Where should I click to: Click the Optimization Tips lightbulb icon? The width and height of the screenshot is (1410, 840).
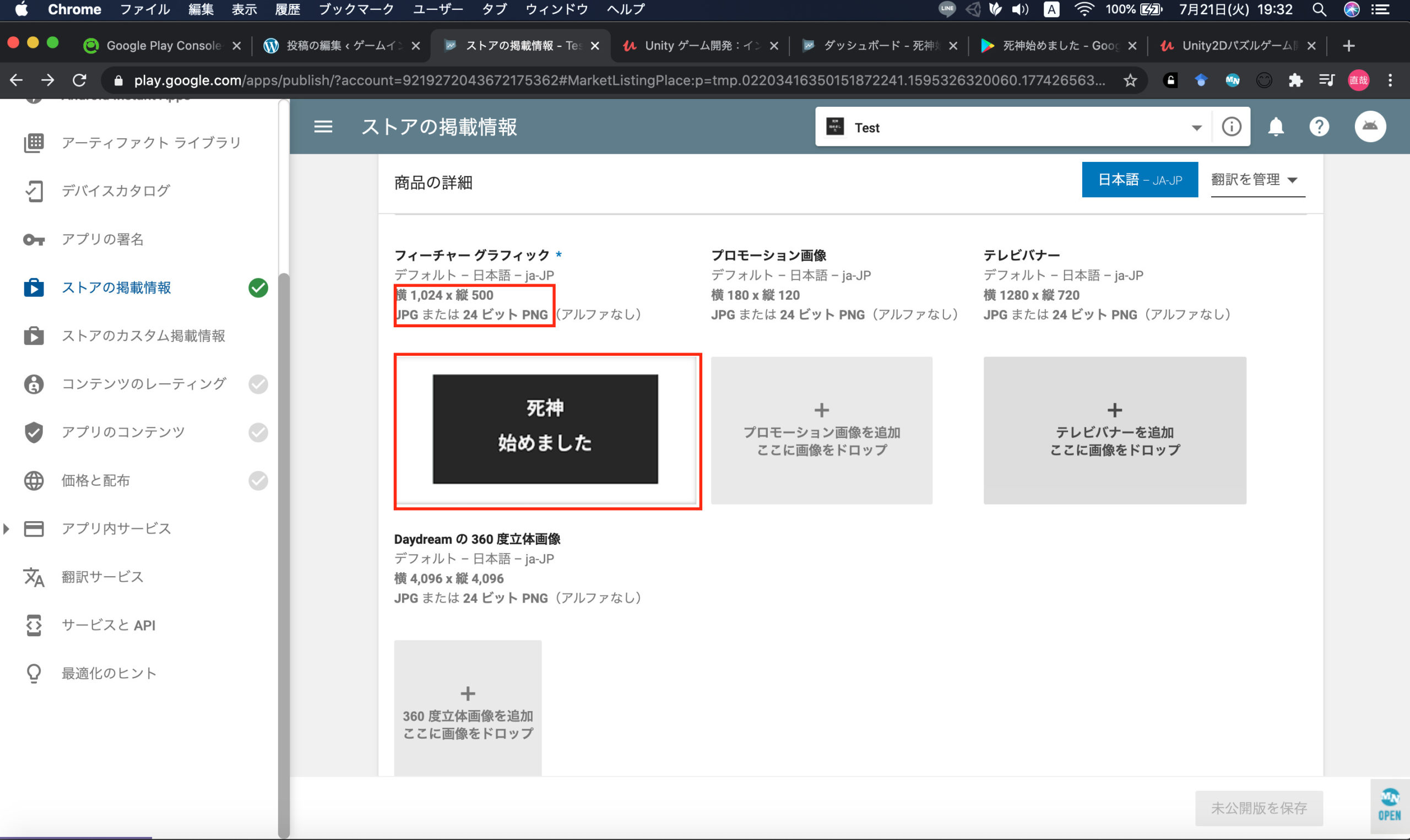pyautogui.click(x=34, y=674)
